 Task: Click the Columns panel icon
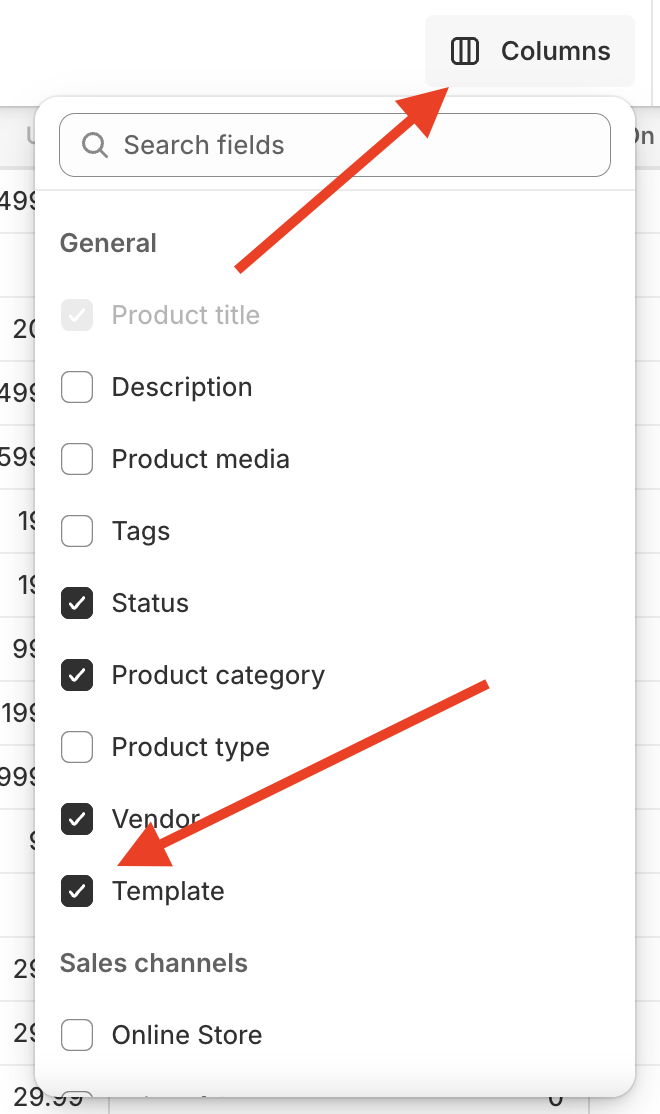464,50
